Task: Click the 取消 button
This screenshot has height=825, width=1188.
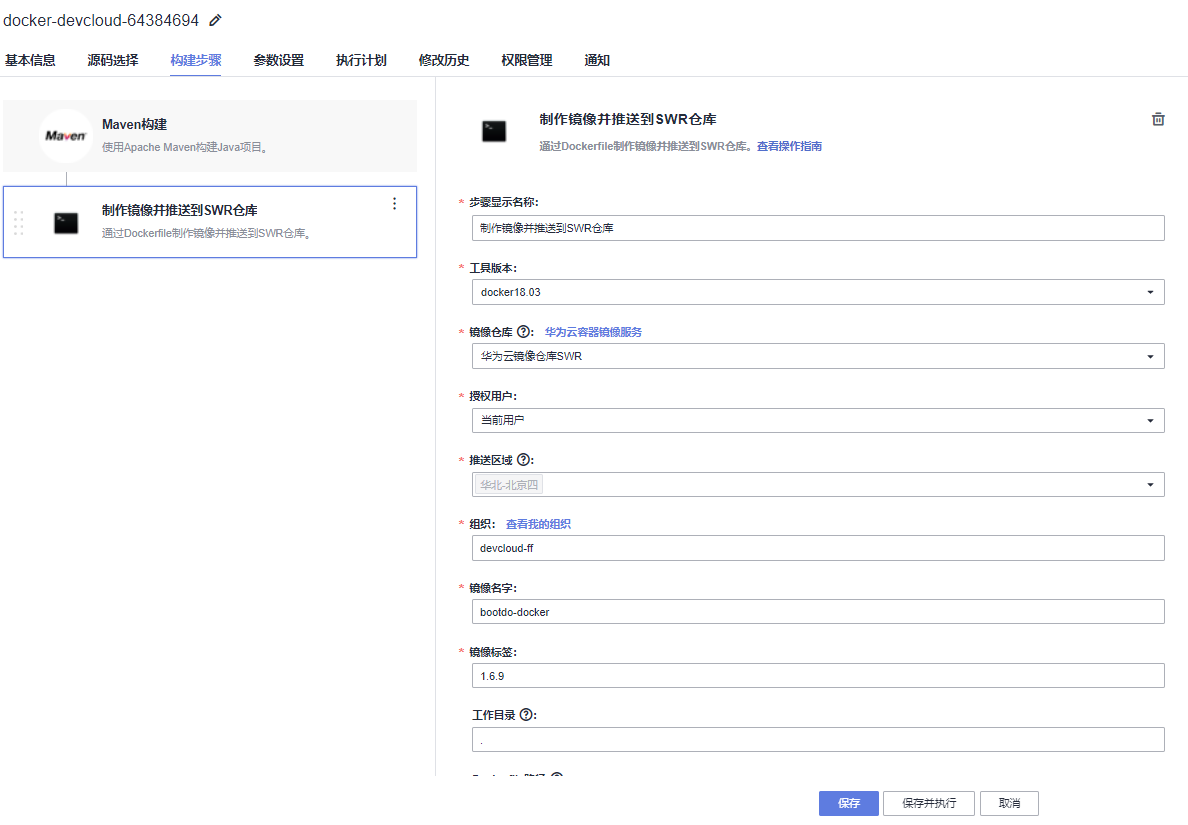Action: click(x=1009, y=803)
